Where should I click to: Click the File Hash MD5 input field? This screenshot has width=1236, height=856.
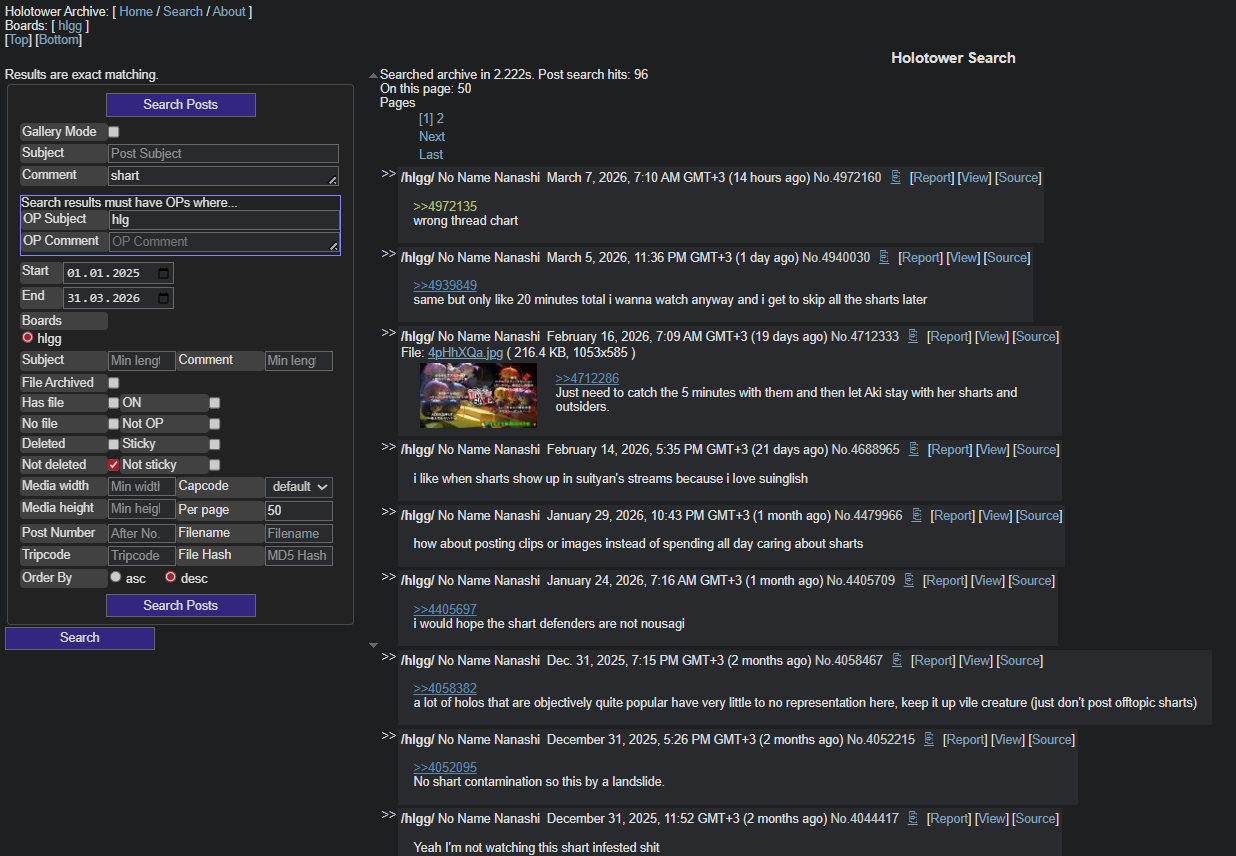click(x=299, y=556)
